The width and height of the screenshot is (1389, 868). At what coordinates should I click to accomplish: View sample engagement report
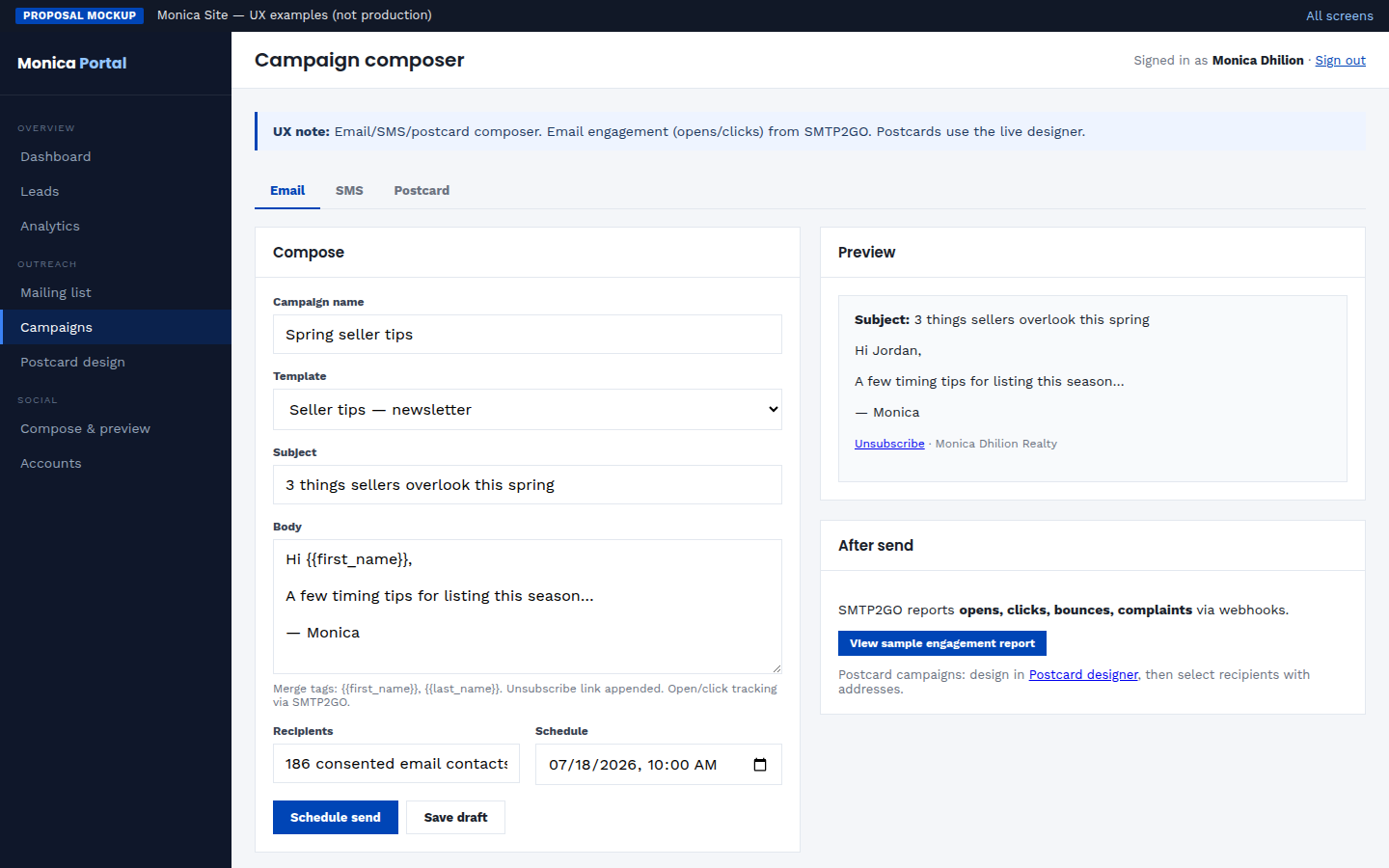(x=941, y=643)
